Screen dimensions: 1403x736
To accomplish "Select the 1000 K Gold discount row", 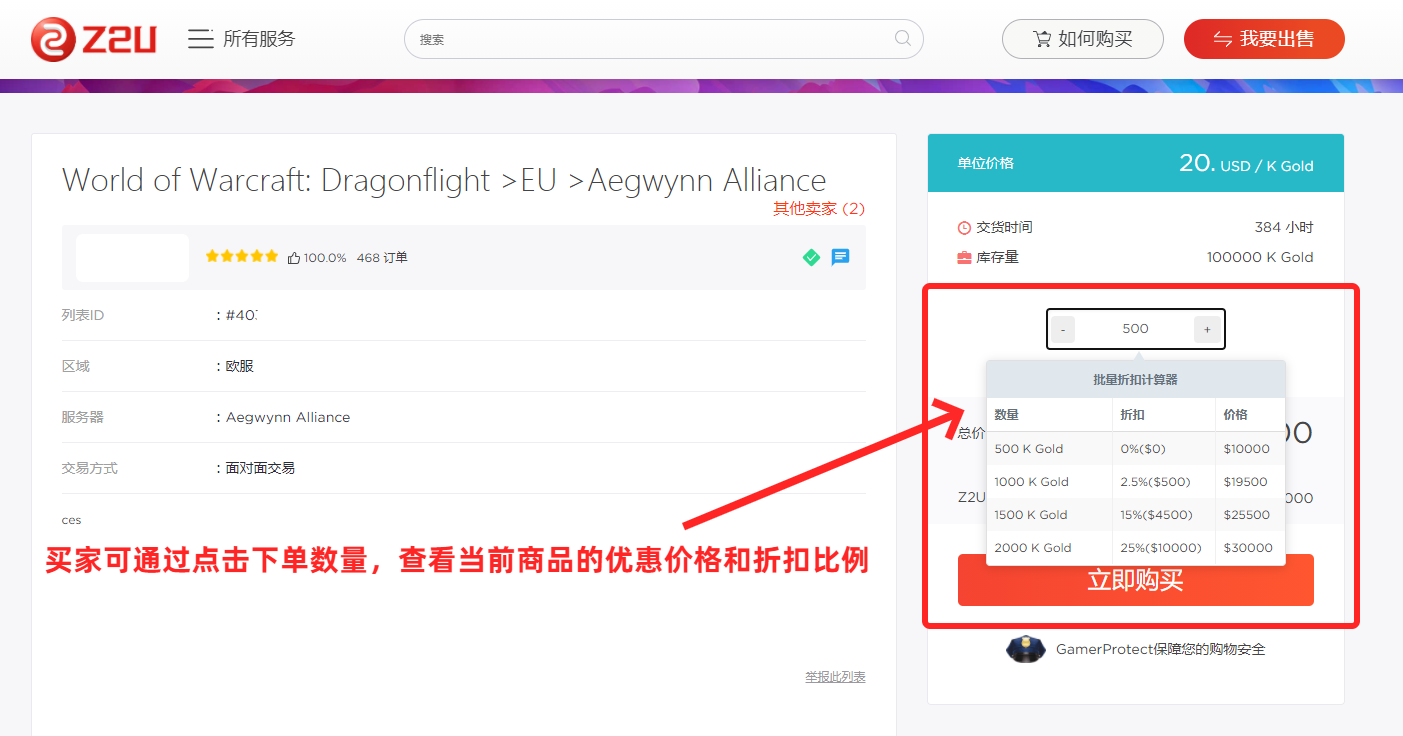I will point(1135,482).
